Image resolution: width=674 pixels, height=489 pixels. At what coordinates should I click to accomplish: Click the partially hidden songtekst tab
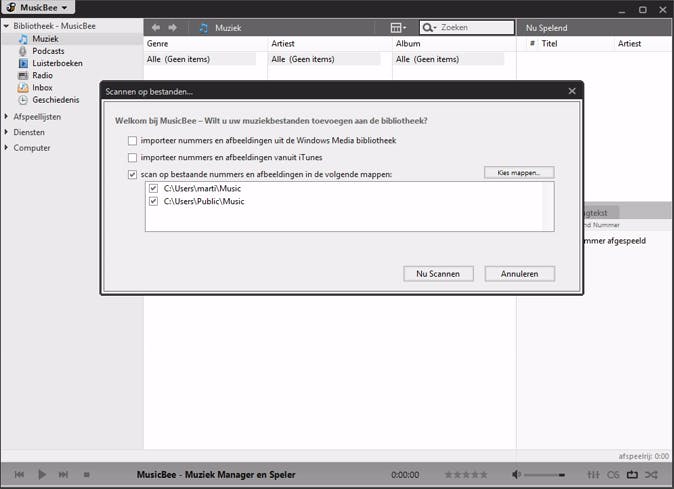click(x=601, y=212)
